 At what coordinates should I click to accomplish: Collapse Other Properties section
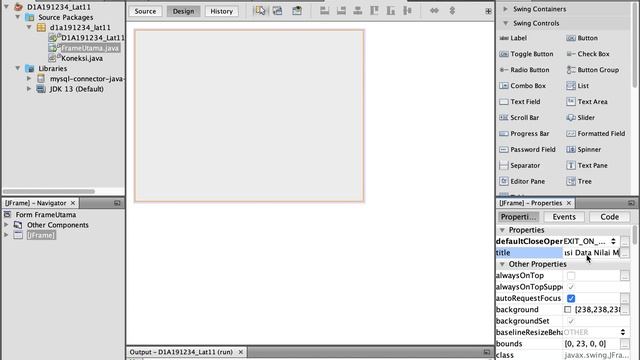coord(502,264)
